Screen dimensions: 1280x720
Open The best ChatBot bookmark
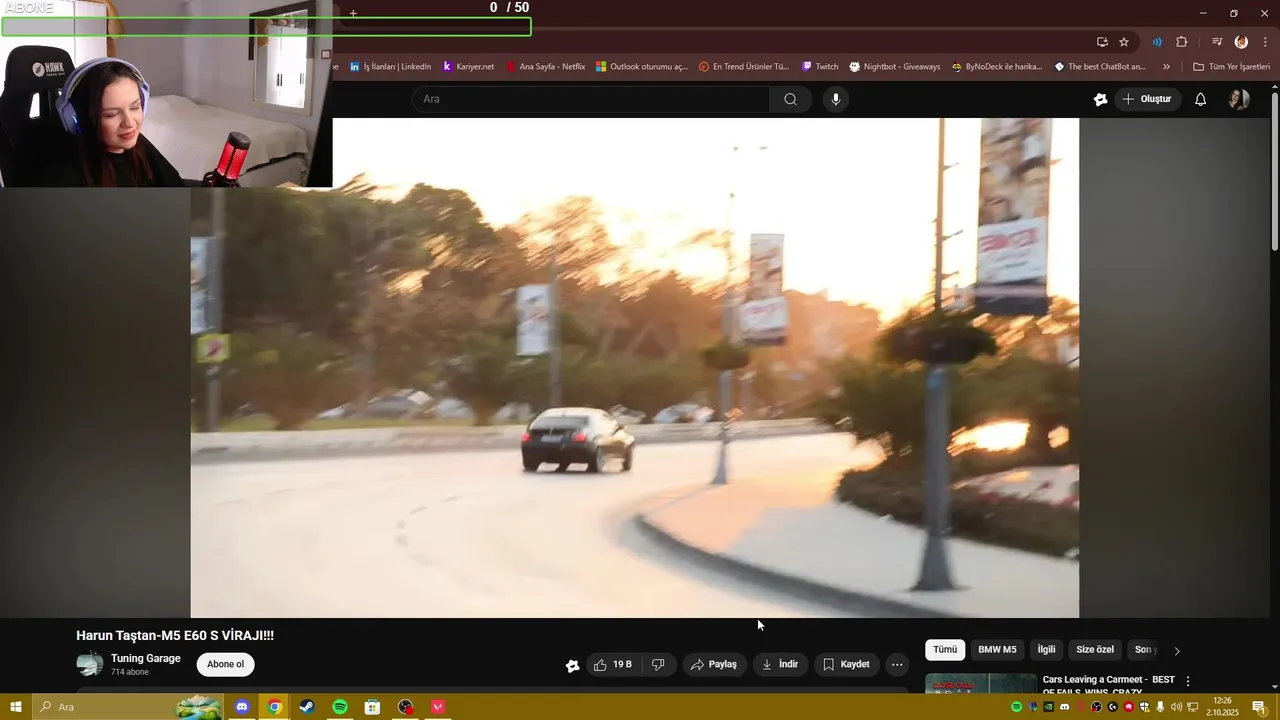click(1100, 67)
